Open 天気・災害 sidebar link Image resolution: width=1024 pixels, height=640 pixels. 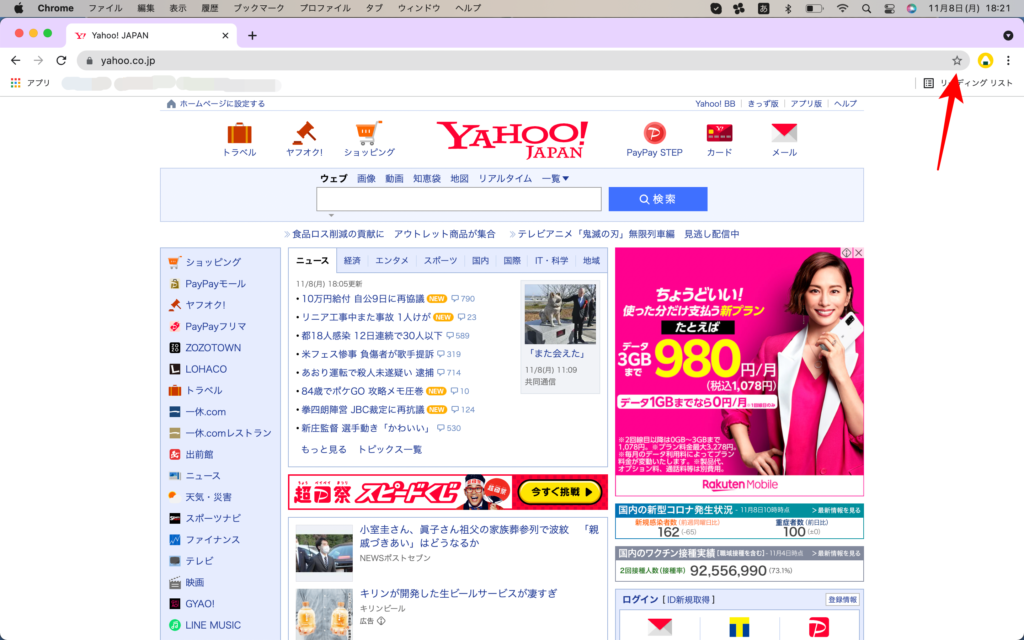click(208, 497)
